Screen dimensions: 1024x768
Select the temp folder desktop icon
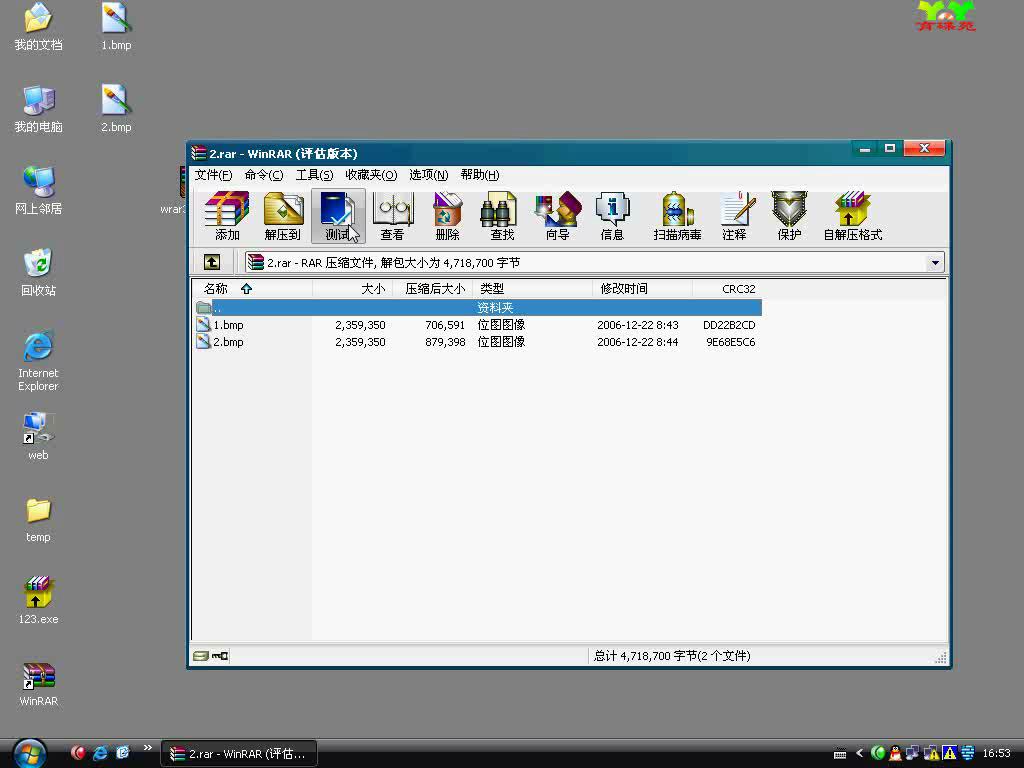38,520
